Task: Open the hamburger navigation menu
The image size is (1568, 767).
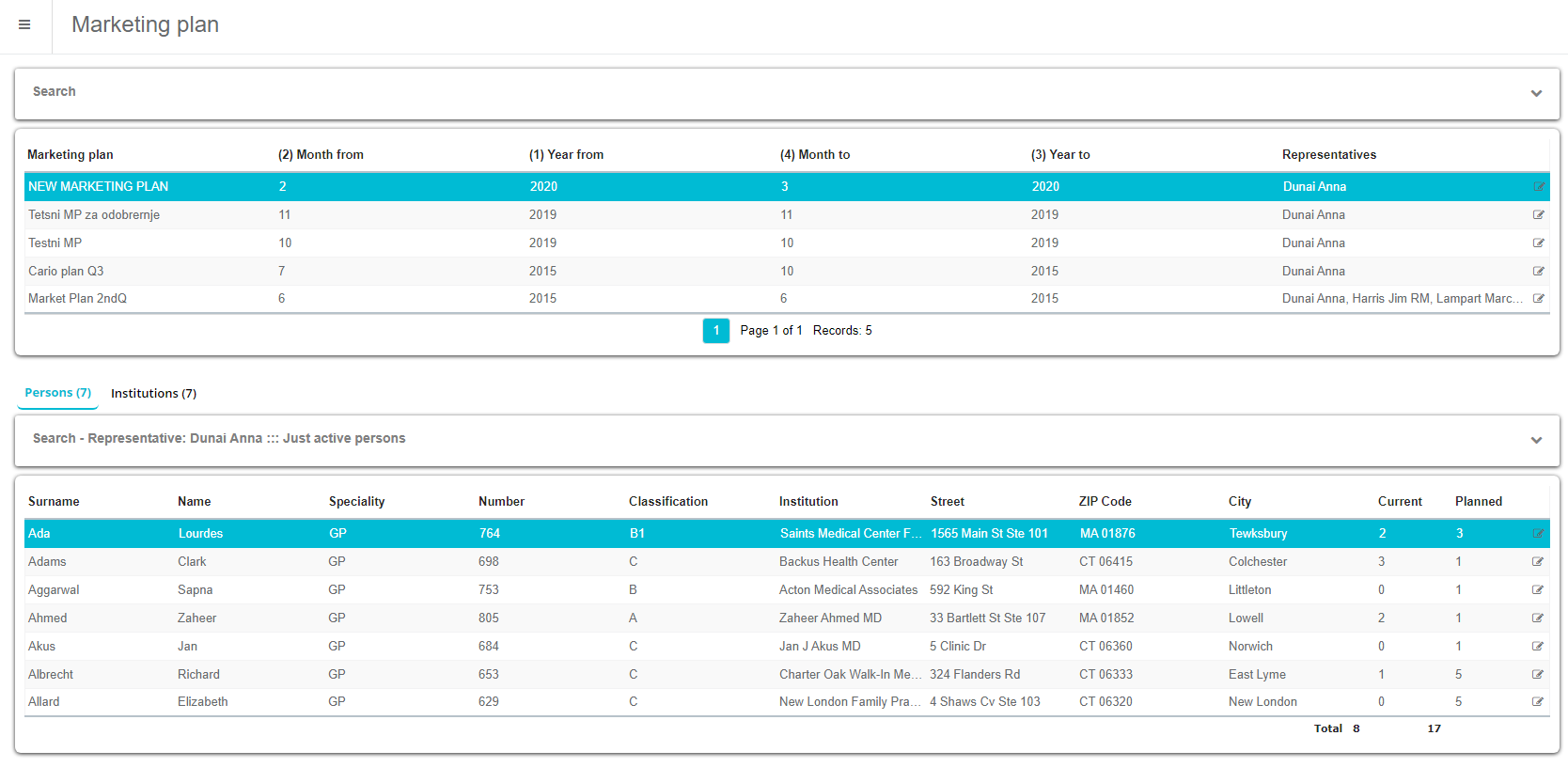Action: [x=24, y=25]
